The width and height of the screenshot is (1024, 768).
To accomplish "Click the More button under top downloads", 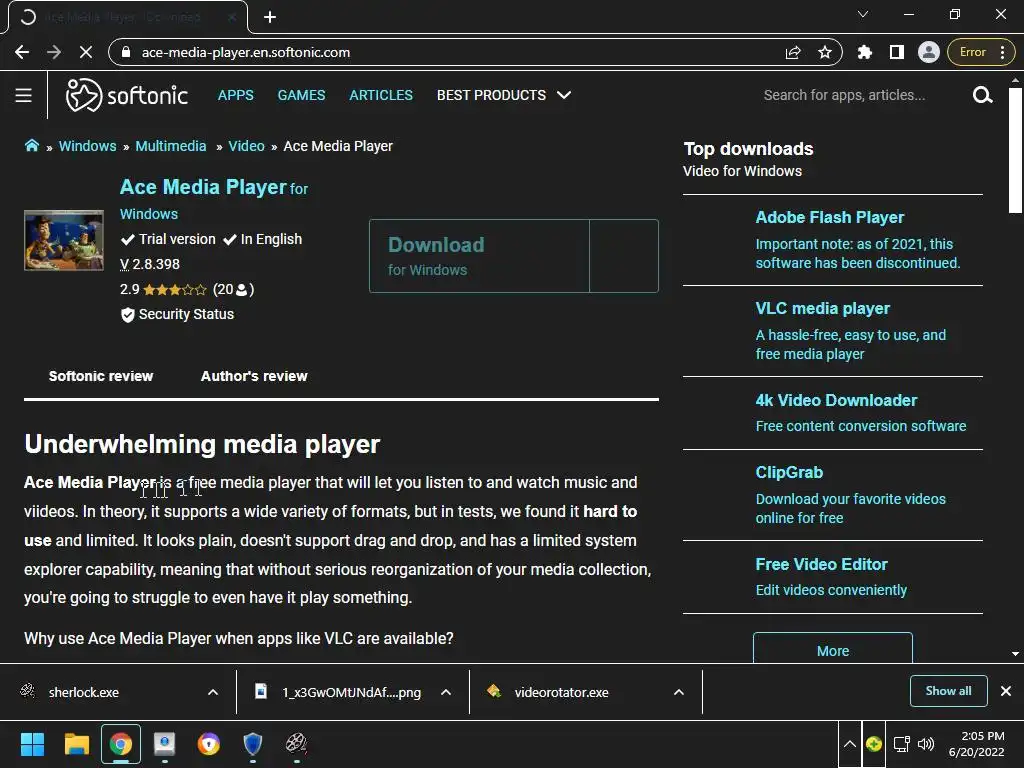I will coord(833,649).
